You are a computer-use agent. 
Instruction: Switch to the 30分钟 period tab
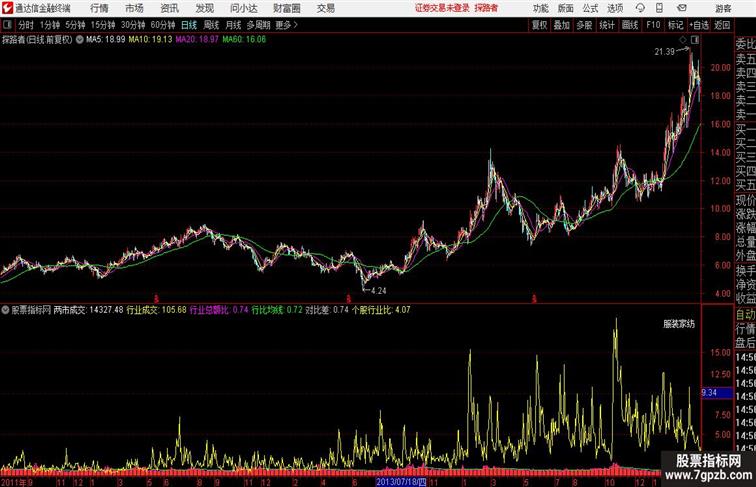[133, 25]
